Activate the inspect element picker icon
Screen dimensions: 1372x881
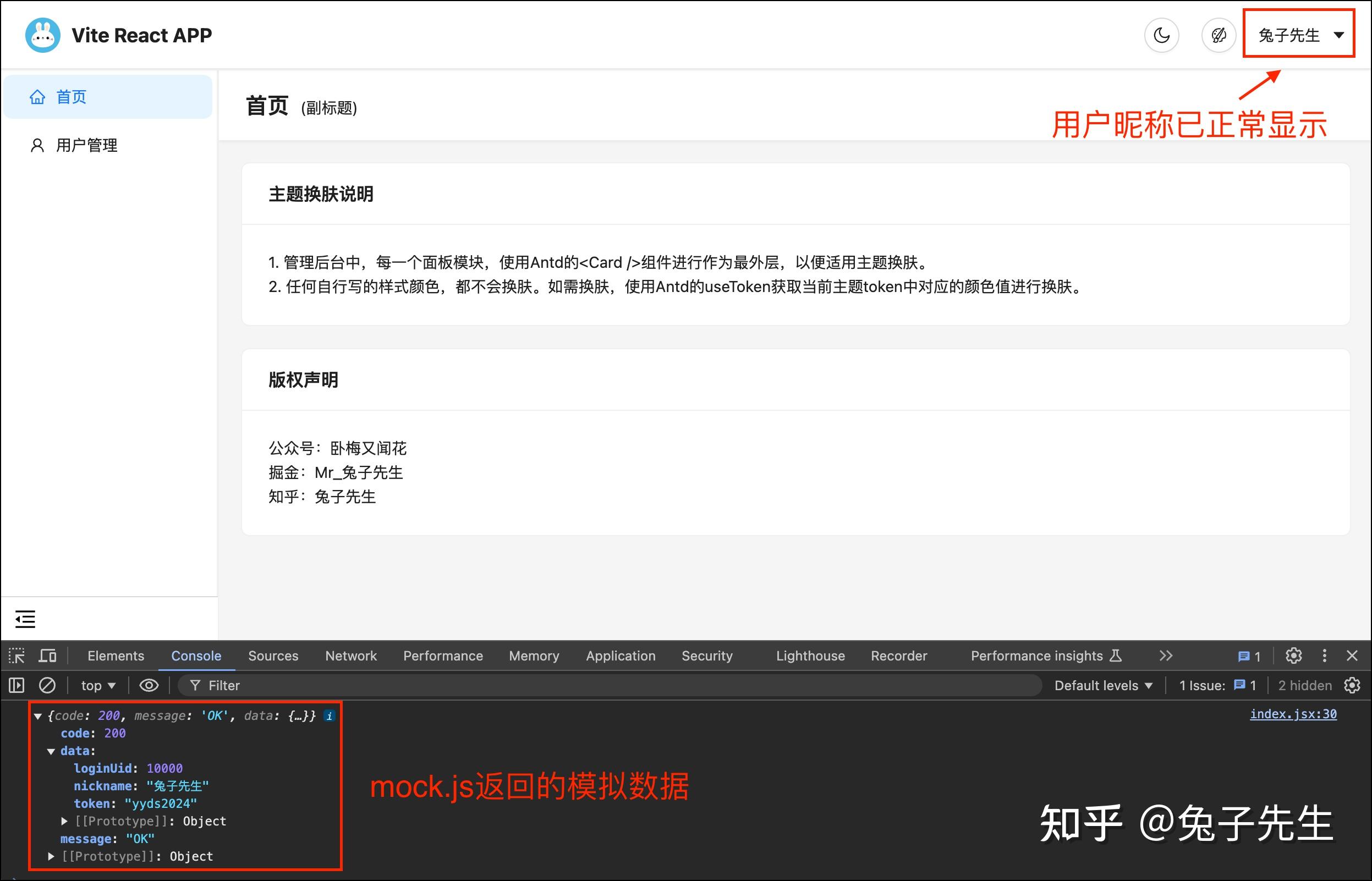point(17,656)
